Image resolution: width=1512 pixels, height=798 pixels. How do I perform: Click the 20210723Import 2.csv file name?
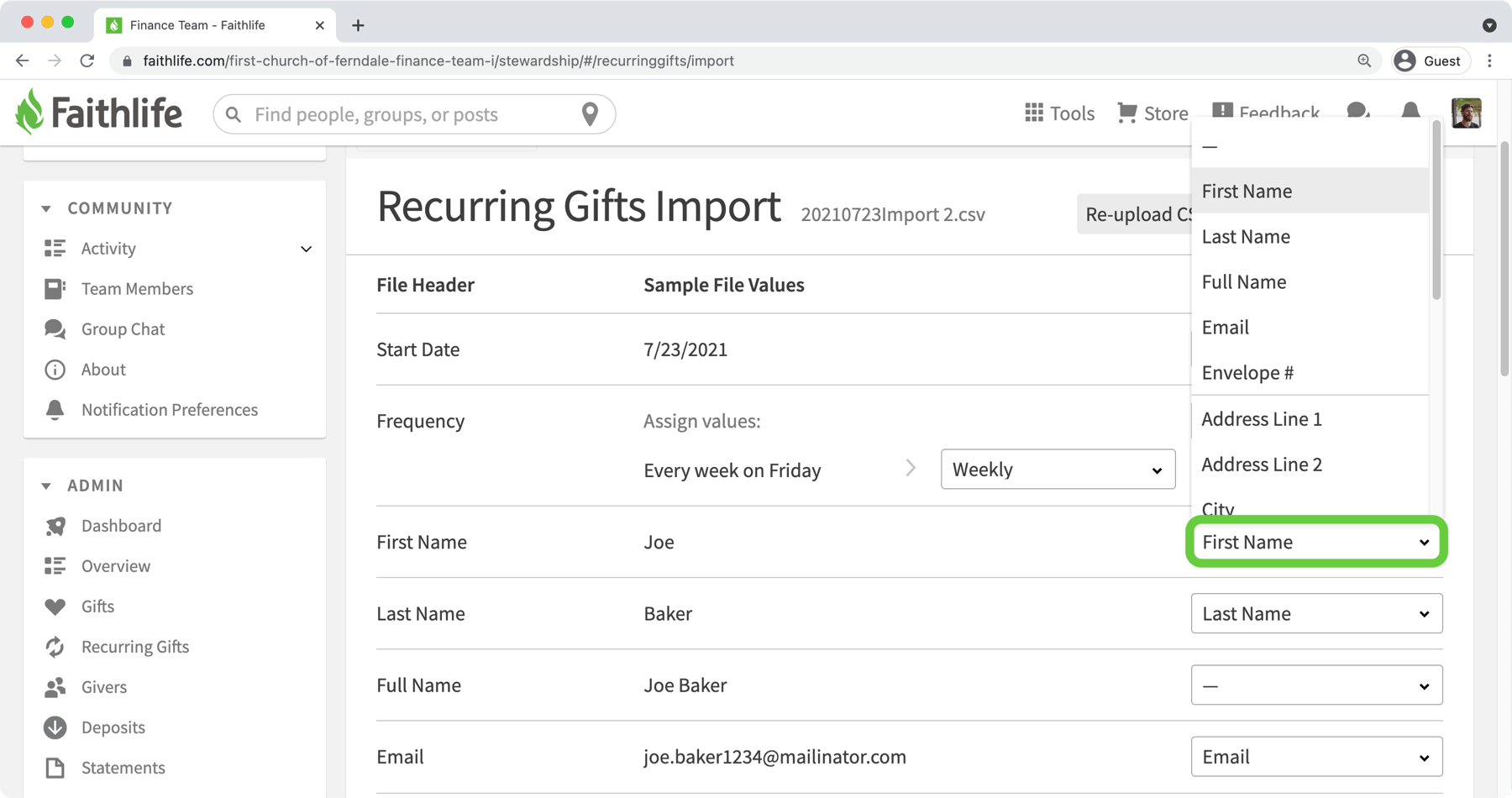[893, 214]
